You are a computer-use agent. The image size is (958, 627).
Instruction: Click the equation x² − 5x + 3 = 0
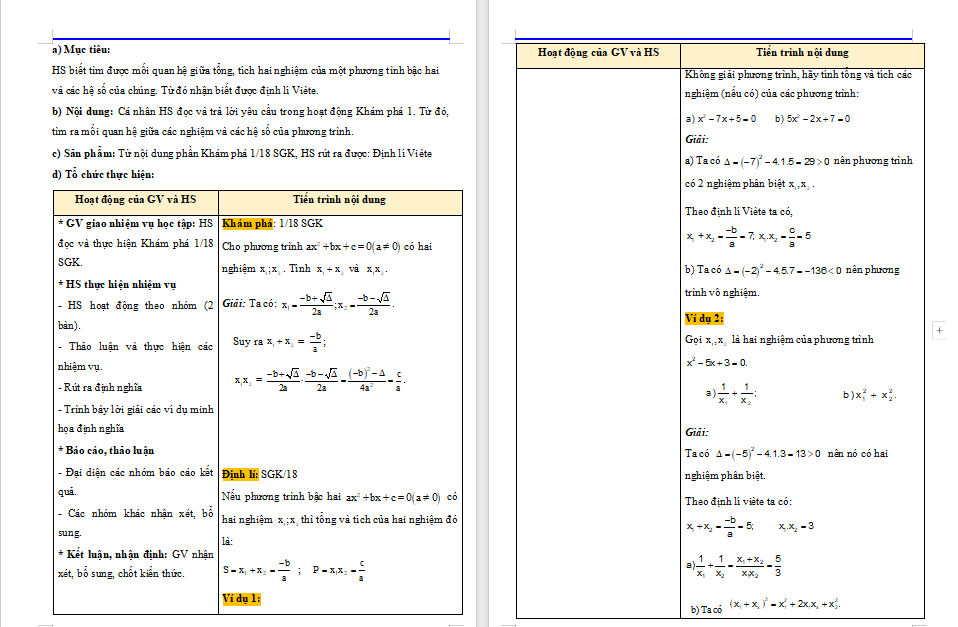(717, 362)
